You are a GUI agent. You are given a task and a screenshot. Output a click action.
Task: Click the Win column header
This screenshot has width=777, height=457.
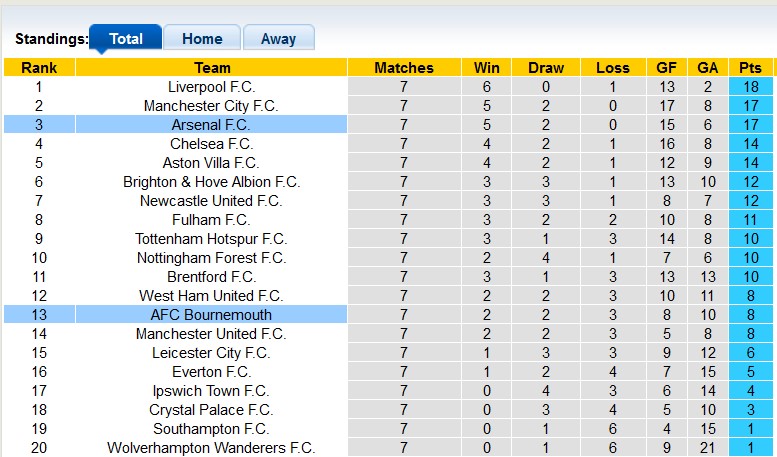coord(487,68)
